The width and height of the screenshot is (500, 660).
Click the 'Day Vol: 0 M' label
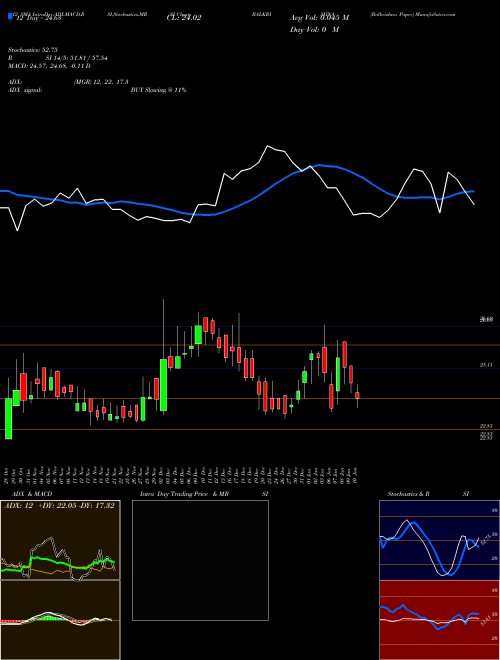[314, 29]
